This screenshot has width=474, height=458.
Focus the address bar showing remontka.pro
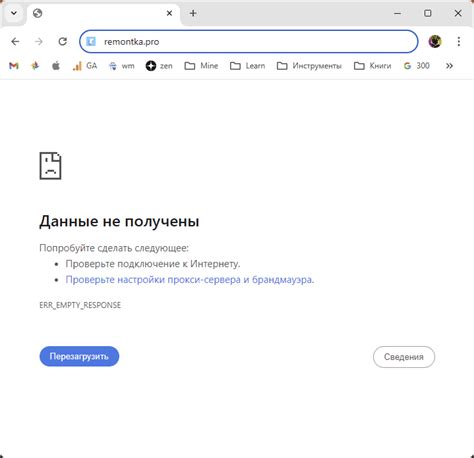(x=249, y=42)
